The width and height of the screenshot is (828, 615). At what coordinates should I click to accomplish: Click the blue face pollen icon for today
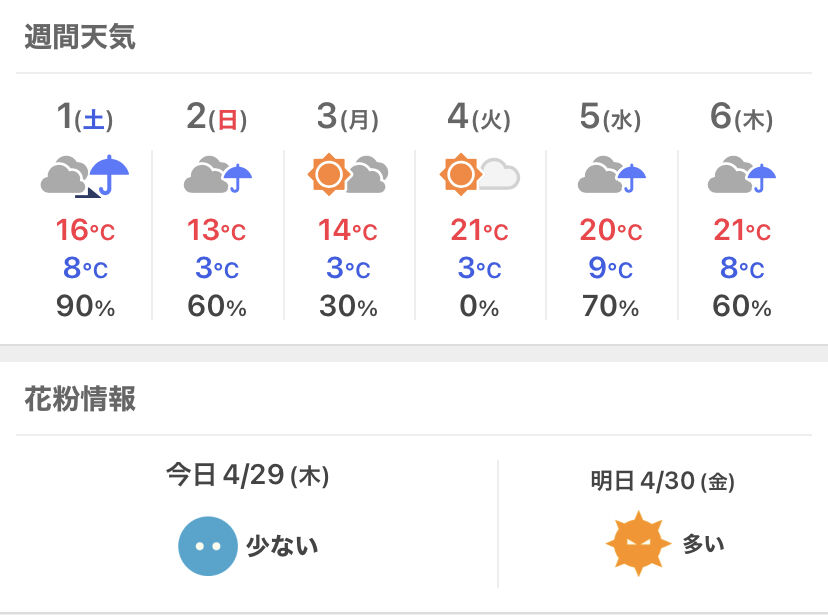point(208,546)
